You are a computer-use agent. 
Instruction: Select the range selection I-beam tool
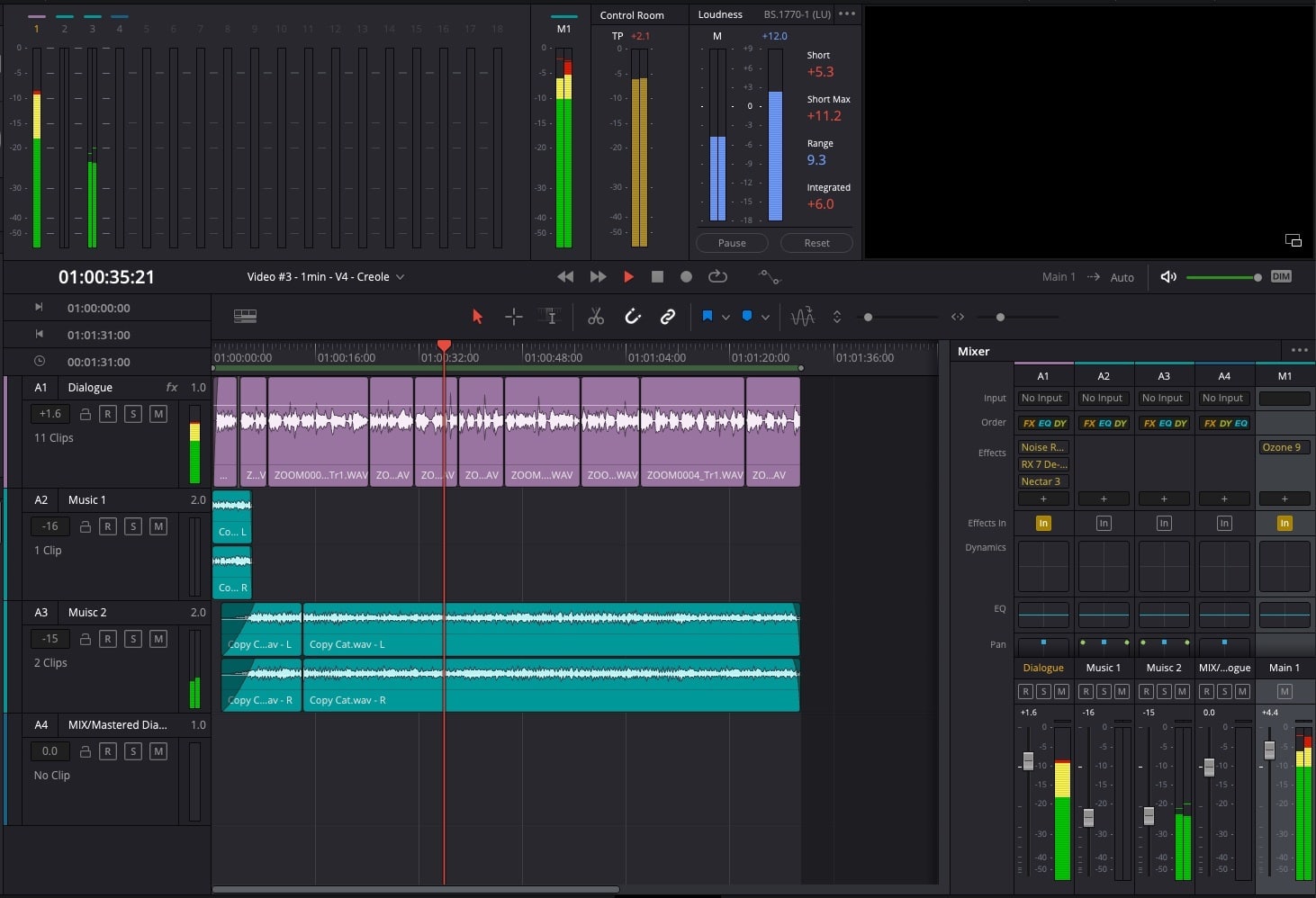pyautogui.click(x=549, y=317)
